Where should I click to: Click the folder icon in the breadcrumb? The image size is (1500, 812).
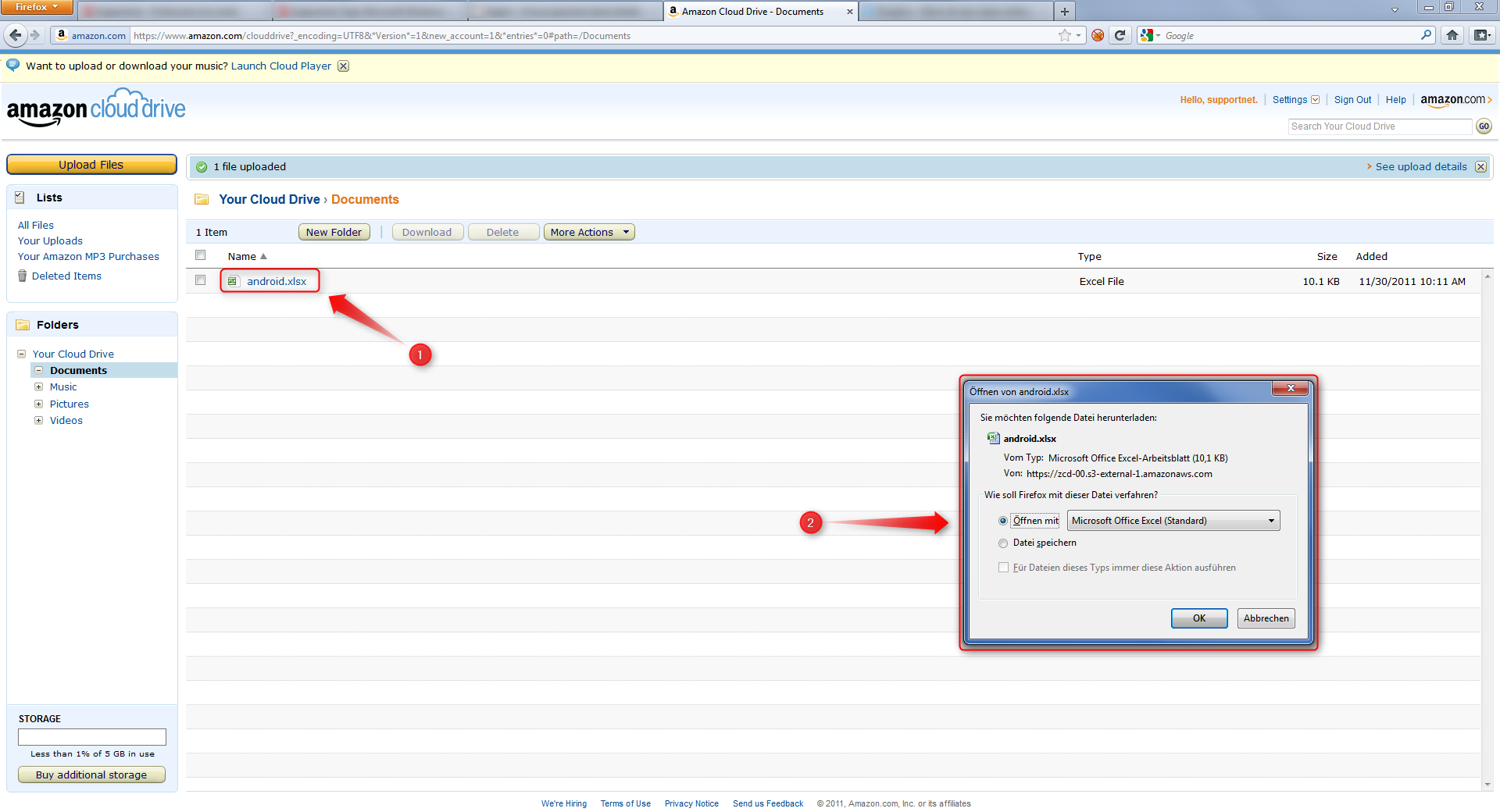pos(202,199)
